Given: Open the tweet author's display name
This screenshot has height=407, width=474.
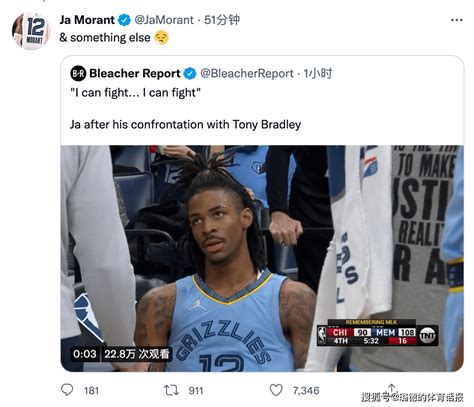Looking at the screenshot, I should click(87, 20).
